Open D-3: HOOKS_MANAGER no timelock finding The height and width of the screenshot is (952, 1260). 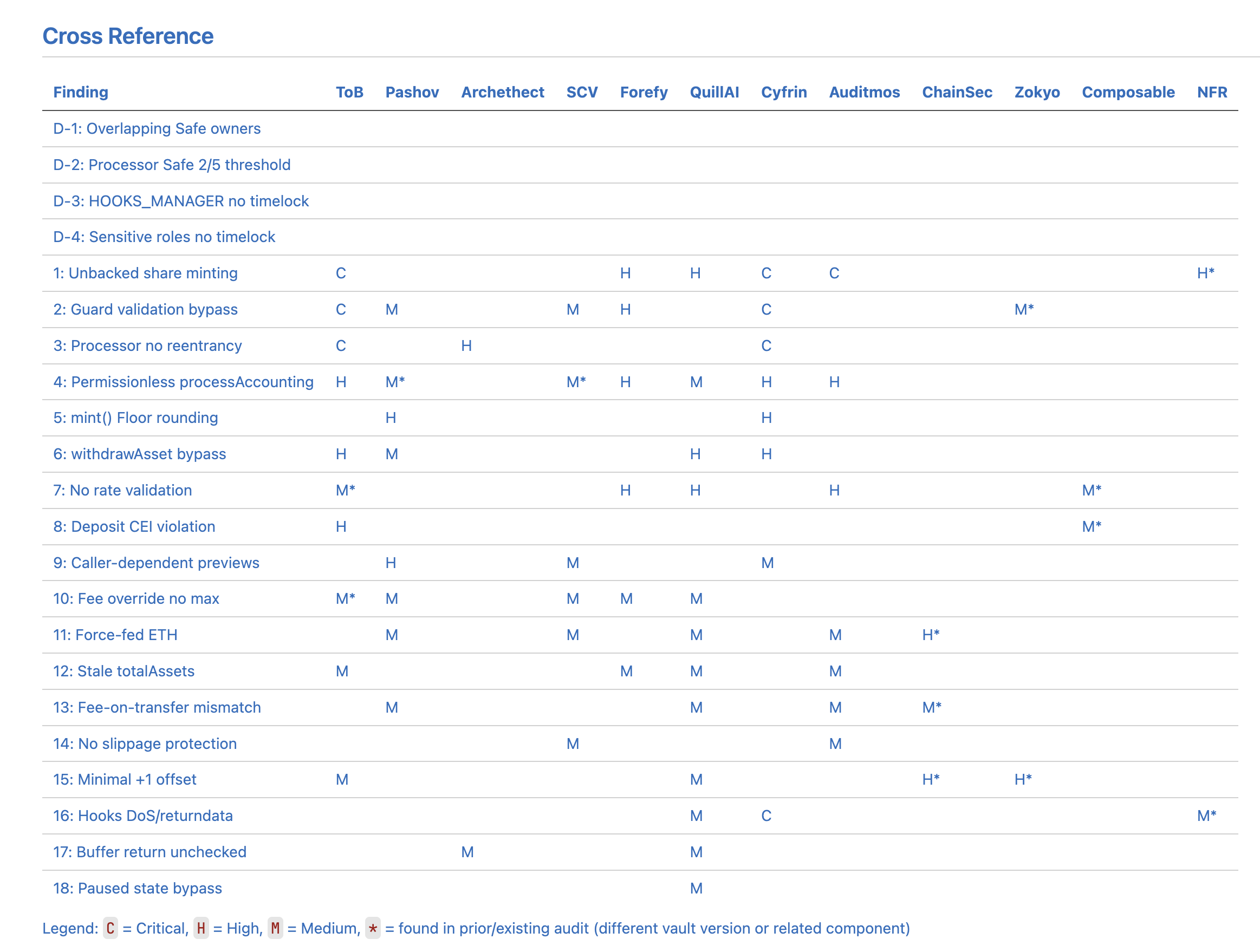point(180,201)
